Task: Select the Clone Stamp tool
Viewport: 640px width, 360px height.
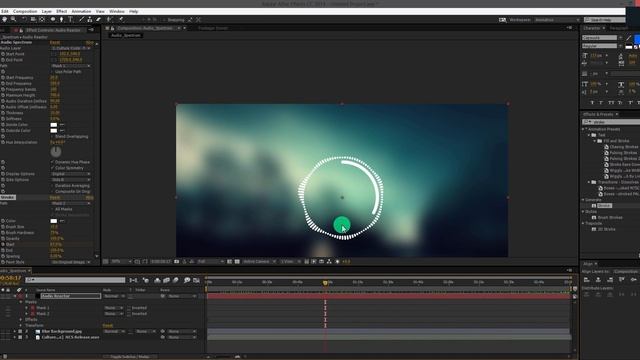Action: point(90,19)
